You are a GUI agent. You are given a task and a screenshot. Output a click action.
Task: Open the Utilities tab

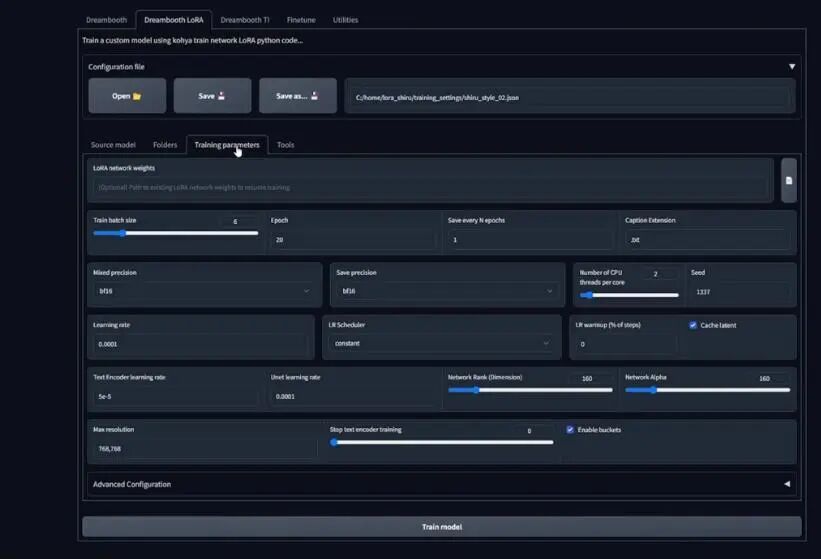click(345, 20)
